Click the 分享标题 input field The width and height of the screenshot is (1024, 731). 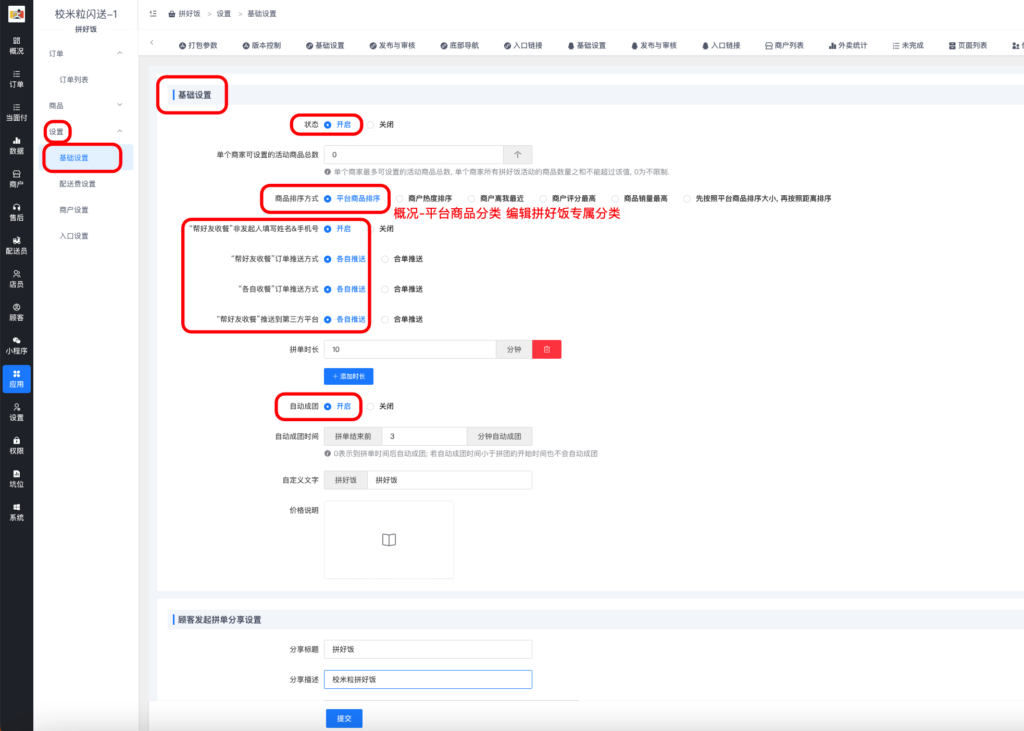click(x=428, y=649)
